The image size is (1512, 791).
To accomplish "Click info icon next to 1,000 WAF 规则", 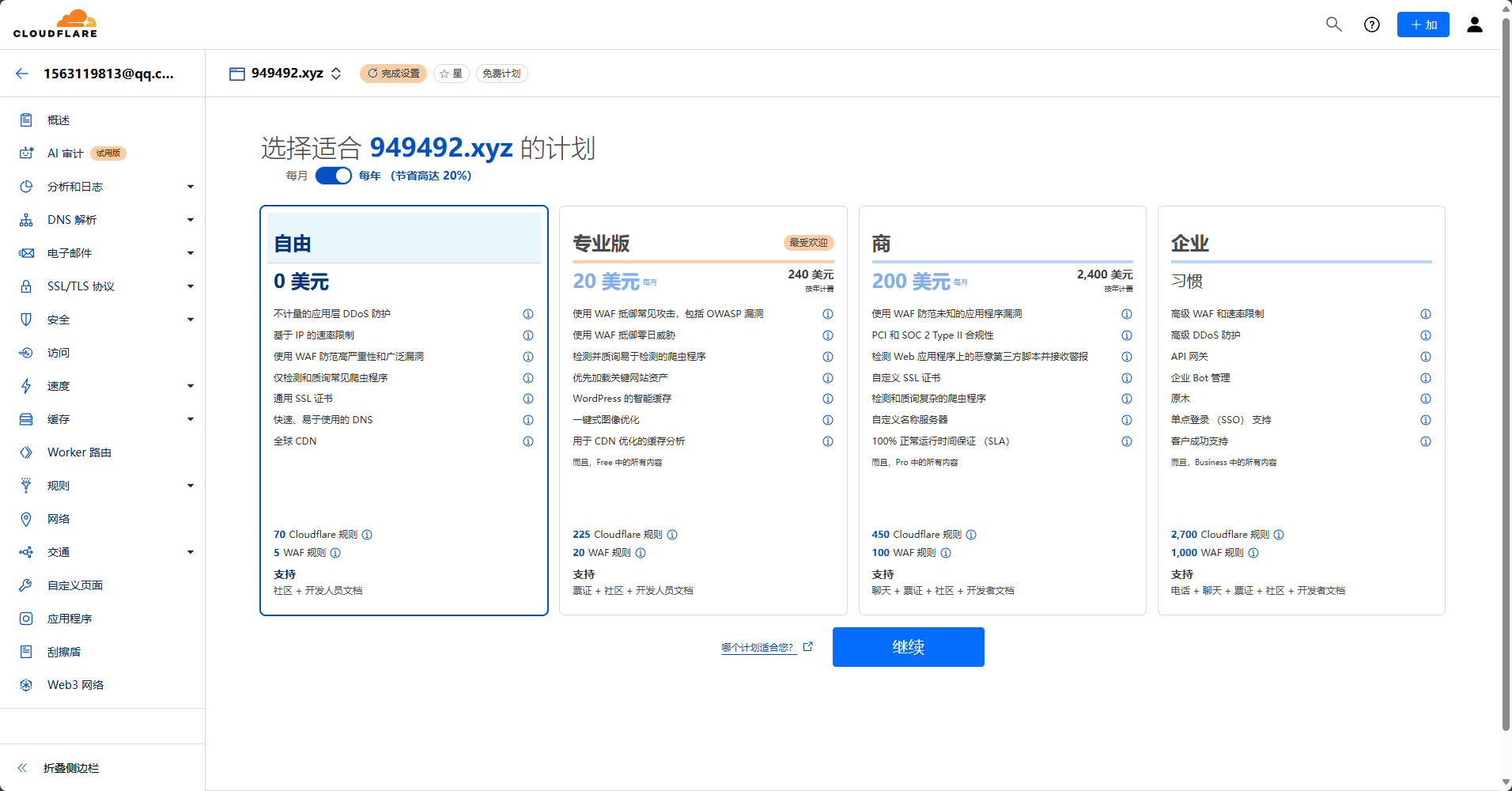I will 1253,553.
